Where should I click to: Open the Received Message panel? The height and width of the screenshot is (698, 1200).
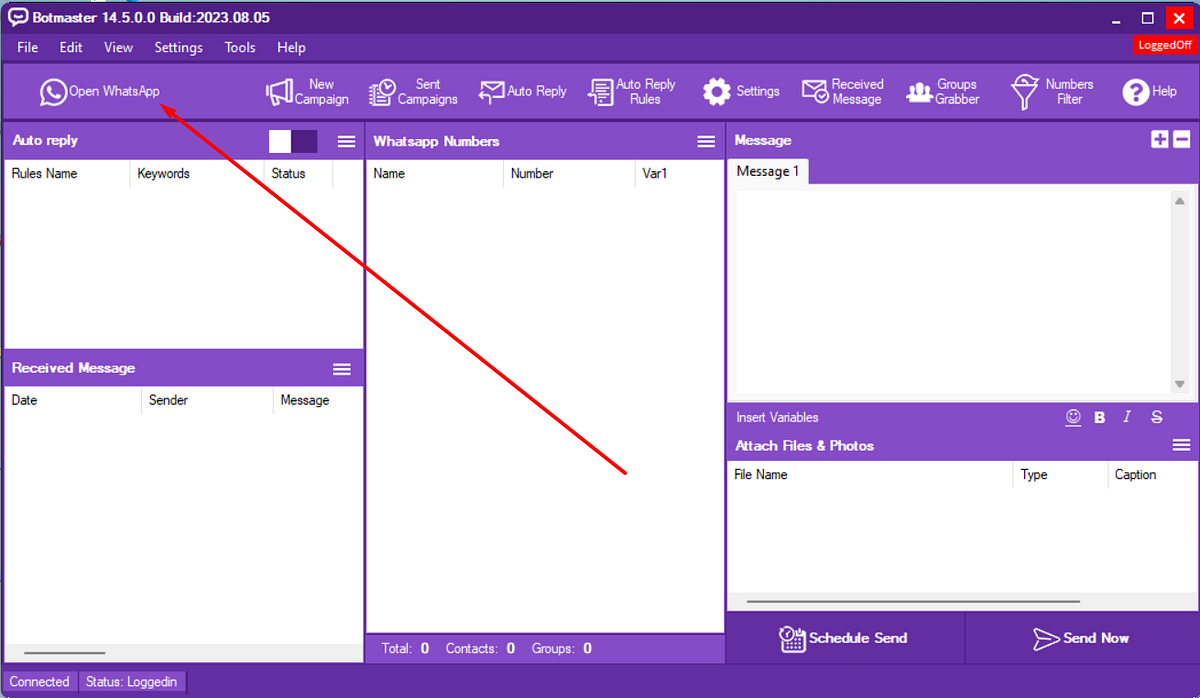tap(843, 91)
